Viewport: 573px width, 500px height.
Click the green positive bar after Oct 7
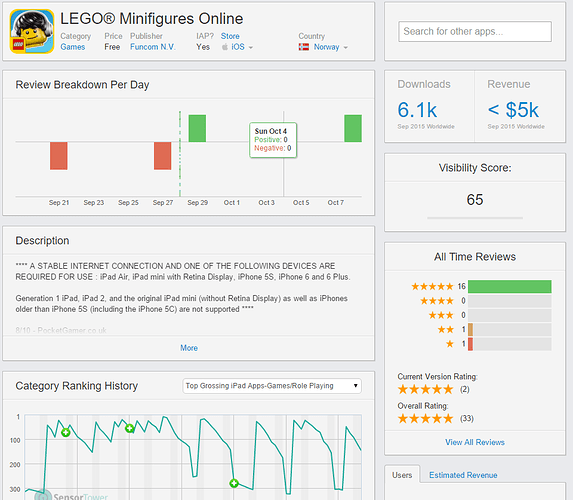(353, 128)
